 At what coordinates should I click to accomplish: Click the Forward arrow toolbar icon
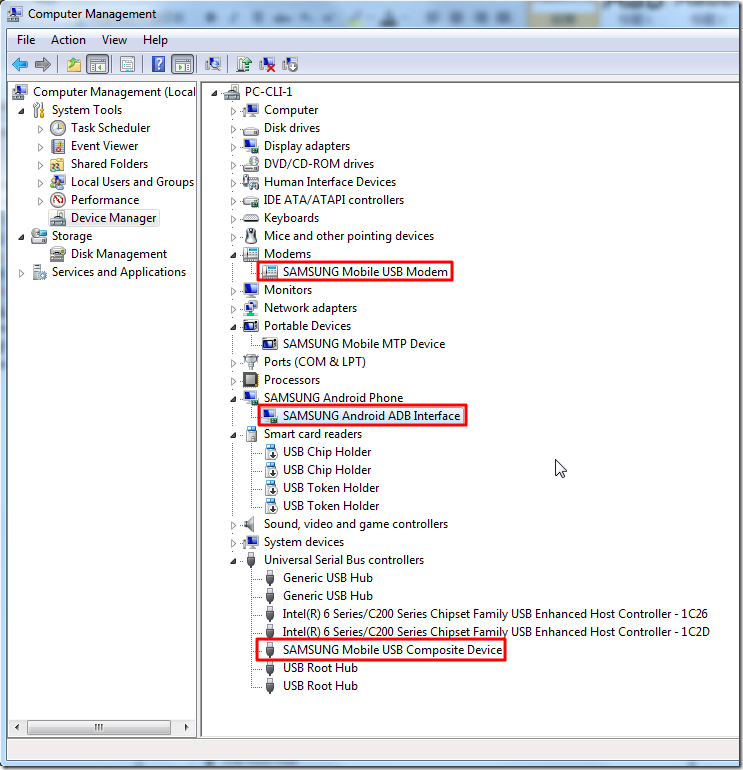pyautogui.click(x=43, y=64)
